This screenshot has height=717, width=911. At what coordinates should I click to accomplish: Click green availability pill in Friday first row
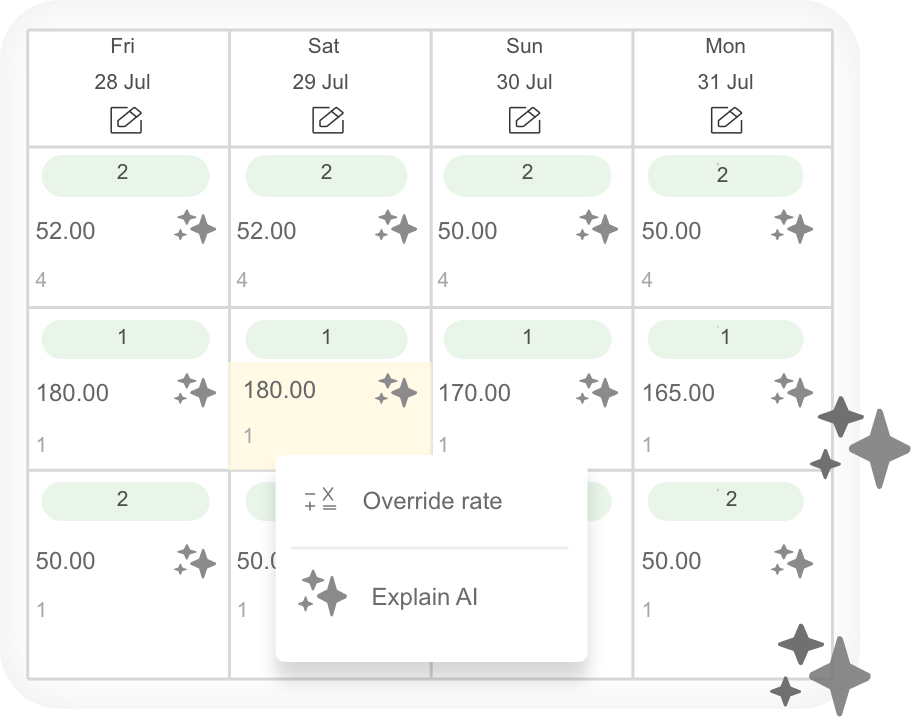pos(125,175)
